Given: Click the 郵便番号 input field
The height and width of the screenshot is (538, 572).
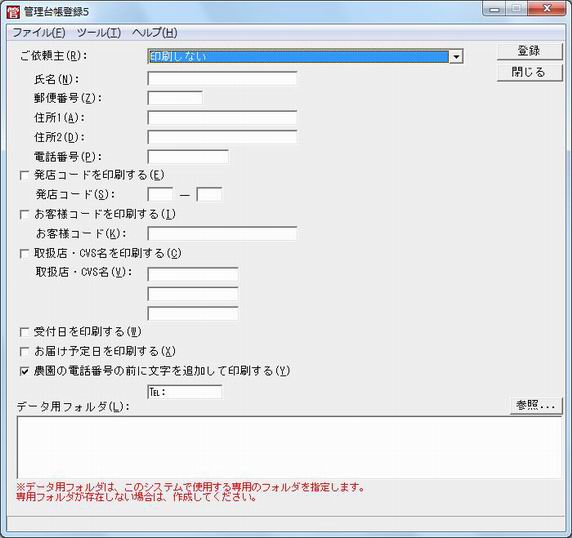Looking at the screenshot, I should point(175,98).
